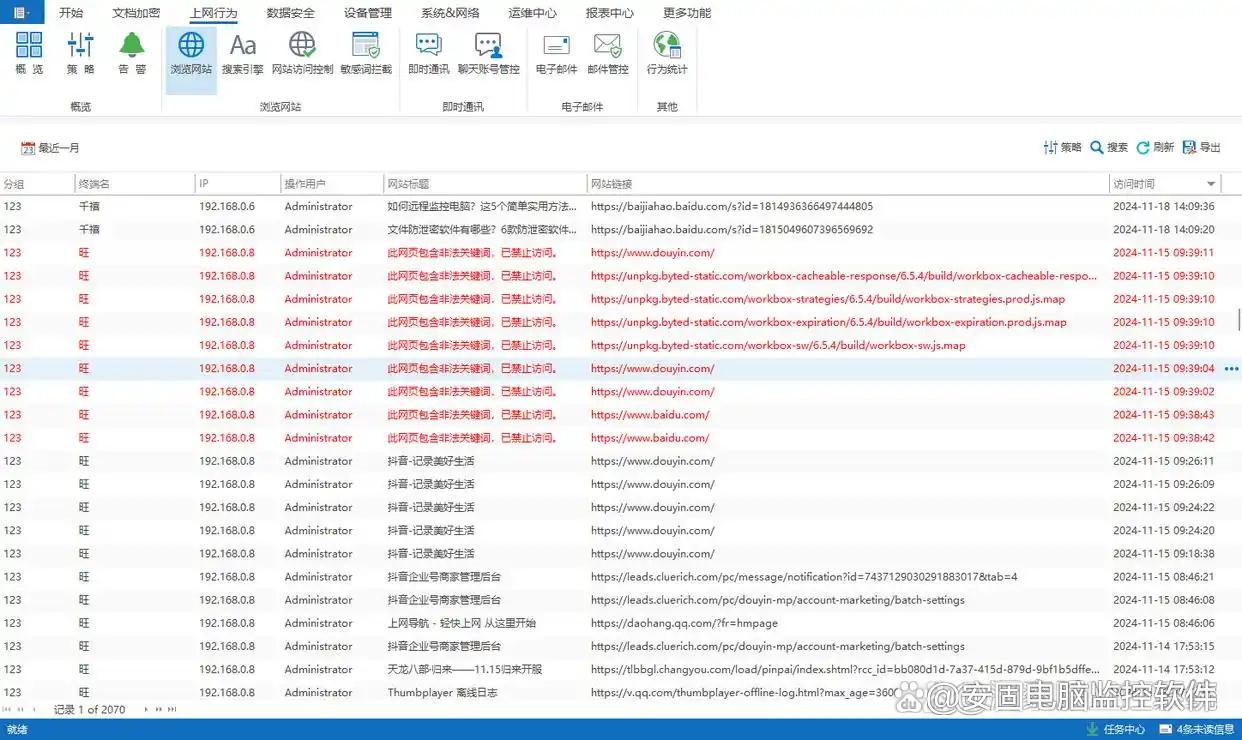Click the 访问时间 column sort arrow
The height and width of the screenshot is (740, 1242).
tap(1211, 184)
